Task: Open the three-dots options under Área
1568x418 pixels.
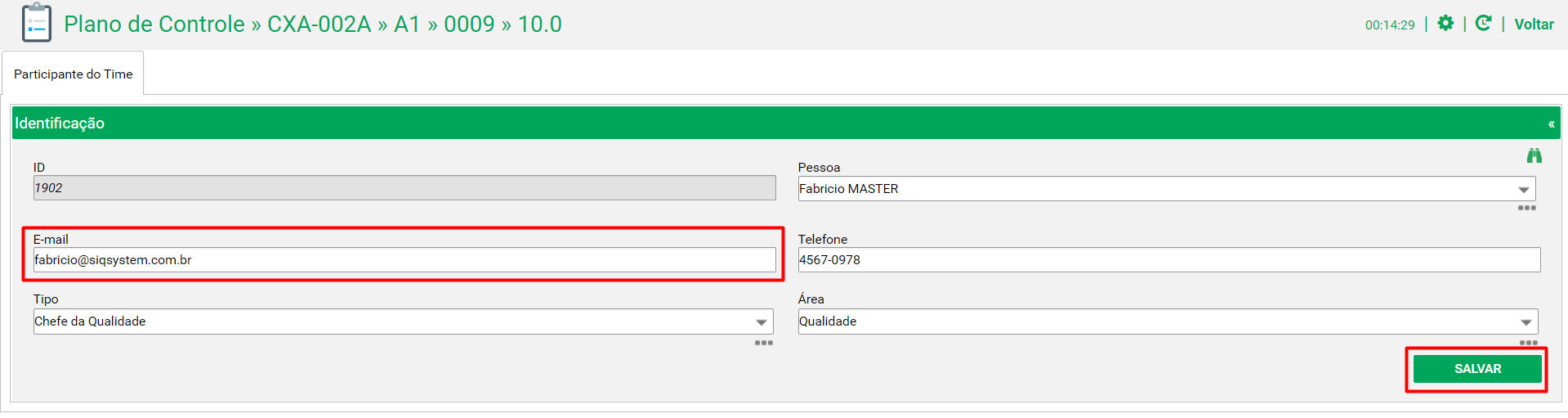Action: pyautogui.click(x=1529, y=343)
